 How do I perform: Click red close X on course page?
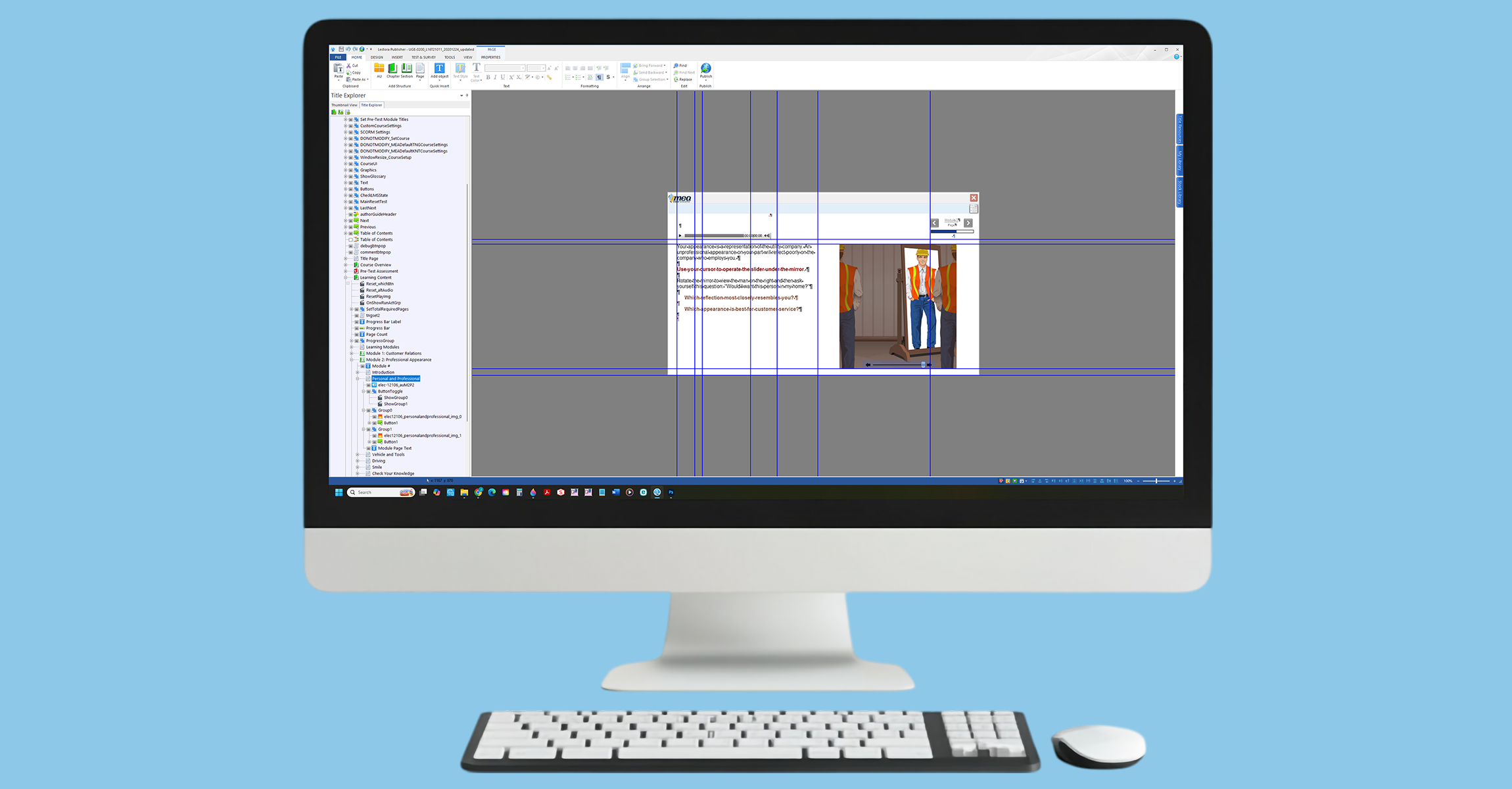click(974, 198)
